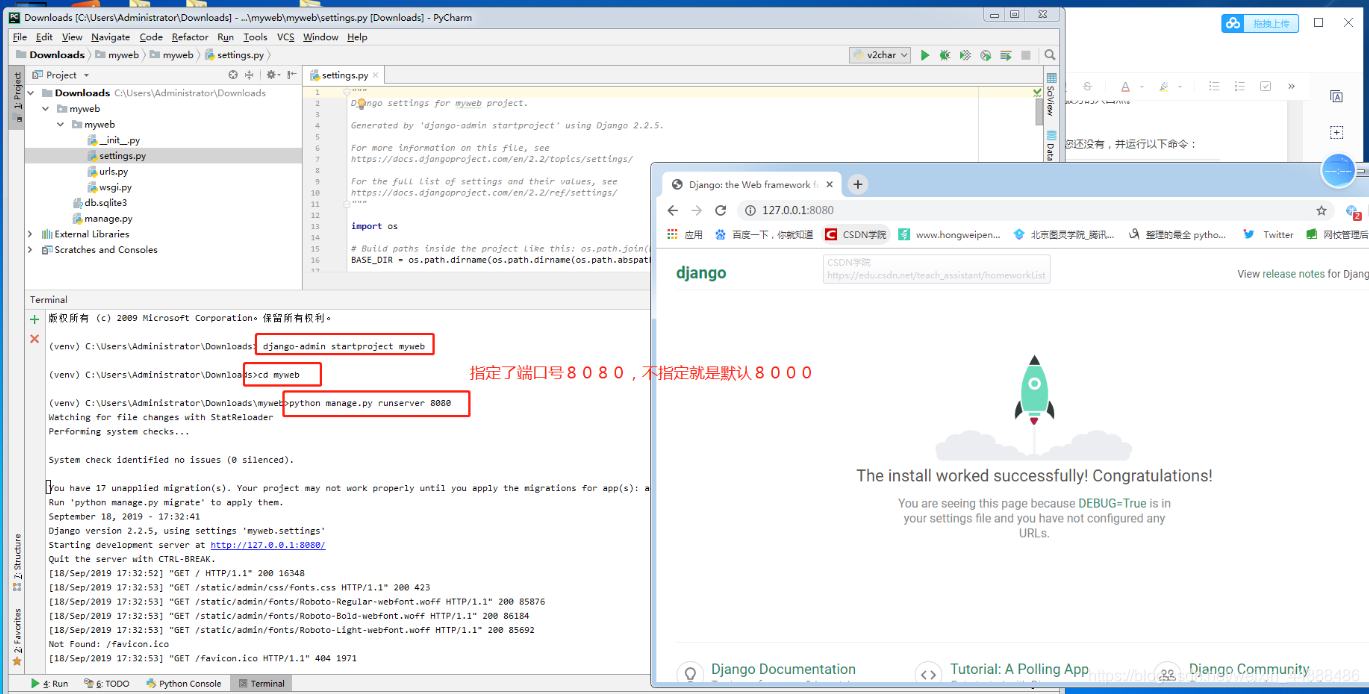Open the 4: Run tool window tab
This screenshot has width=1369, height=694.
click(50, 684)
